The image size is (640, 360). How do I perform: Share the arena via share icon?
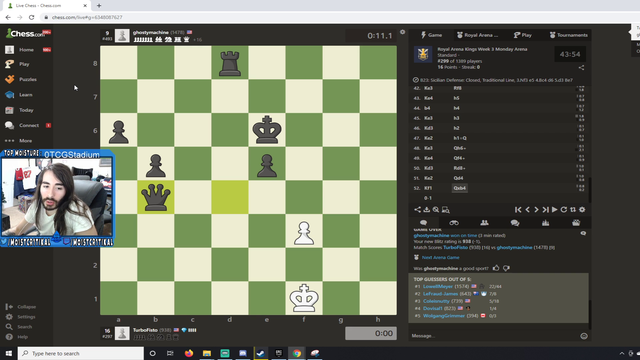[x=581, y=68]
